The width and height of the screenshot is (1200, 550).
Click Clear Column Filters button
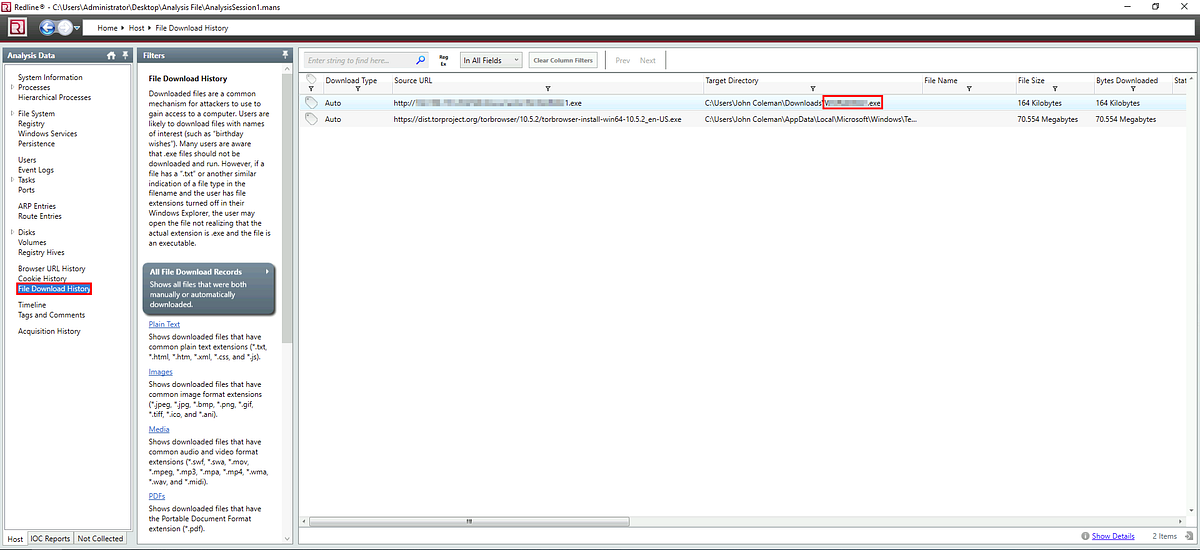pyautogui.click(x=563, y=60)
